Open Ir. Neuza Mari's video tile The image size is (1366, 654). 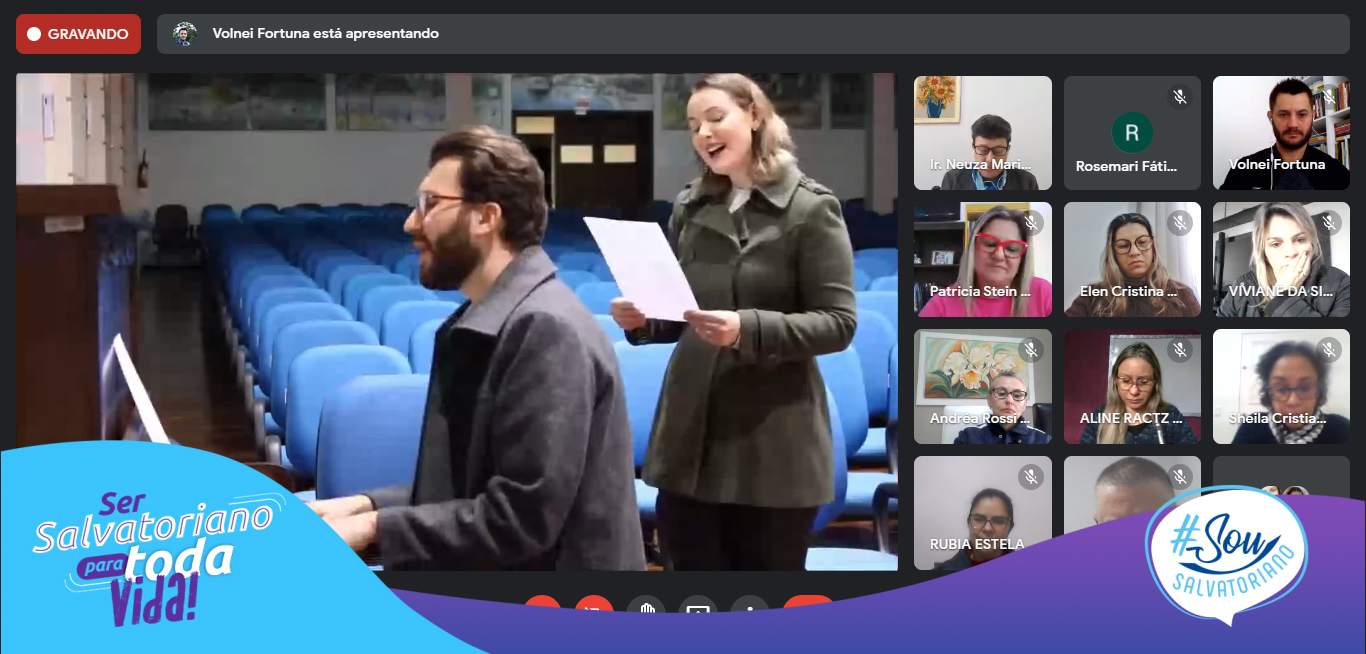(x=983, y=133)
